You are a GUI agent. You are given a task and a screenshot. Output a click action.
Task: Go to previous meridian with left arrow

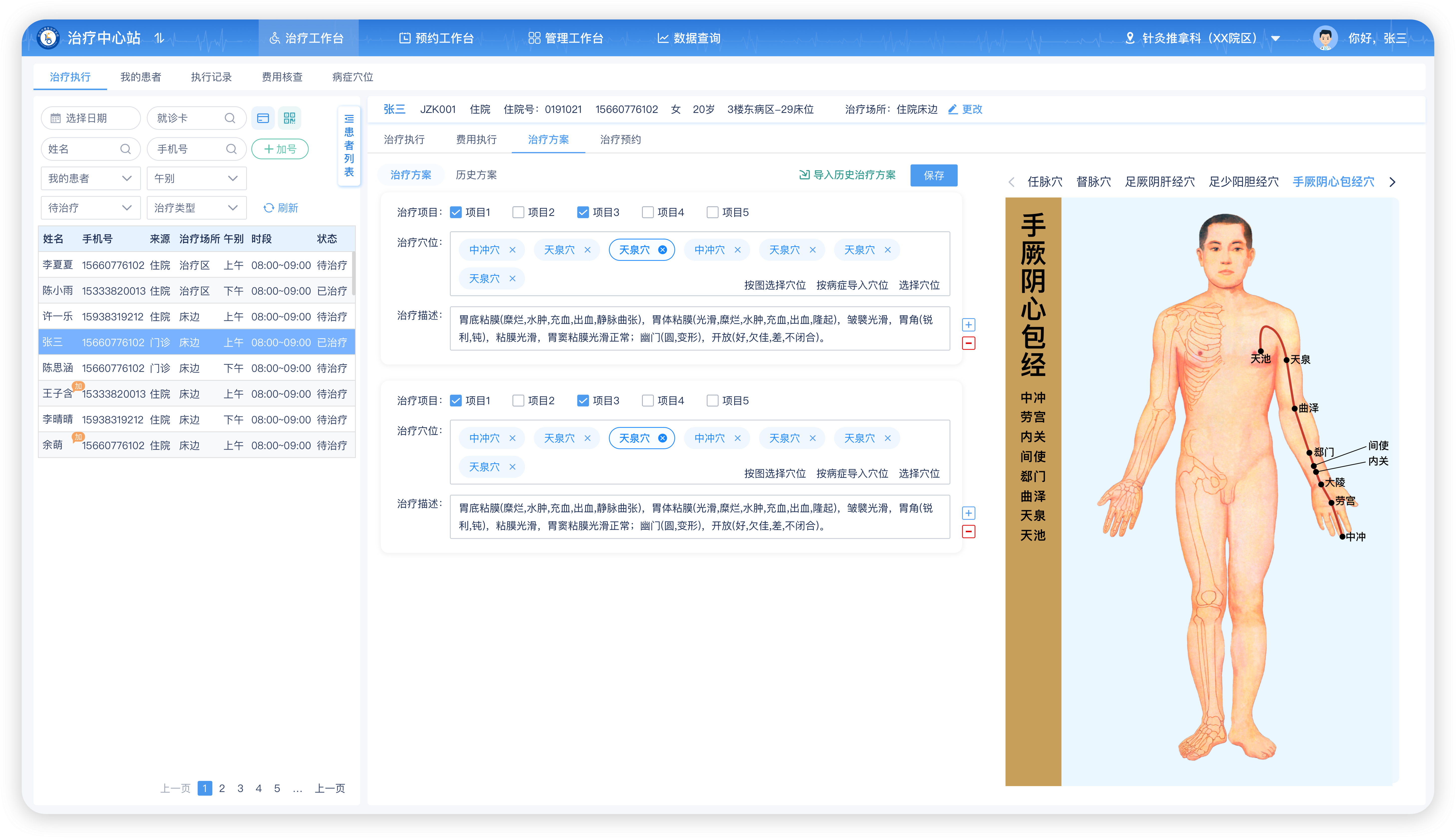1011,182
